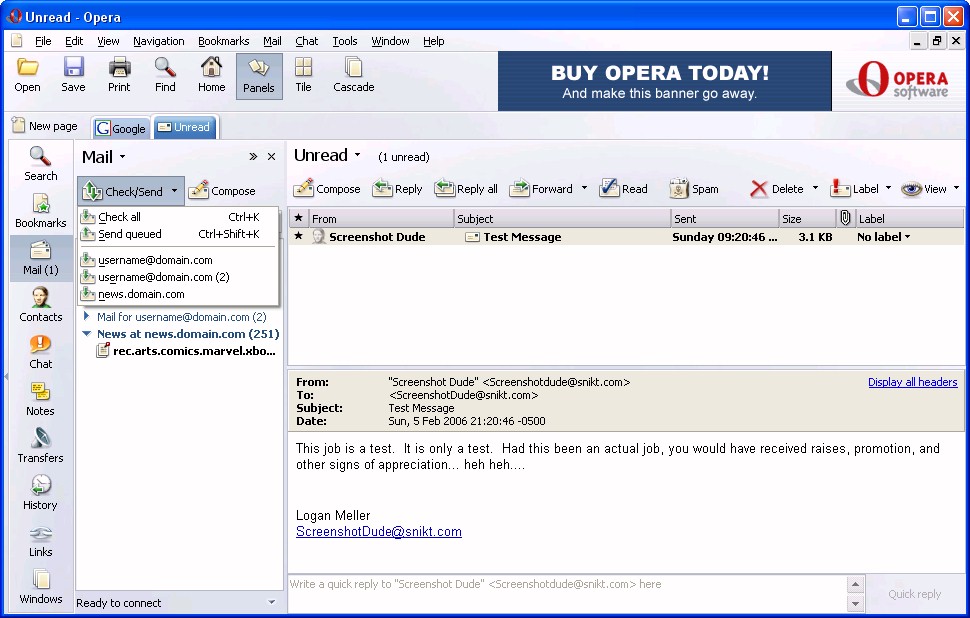This screenshot has width=970, height=618.
Task: Toggle the Panels button in toolbar
Action: tap(258, 75)
